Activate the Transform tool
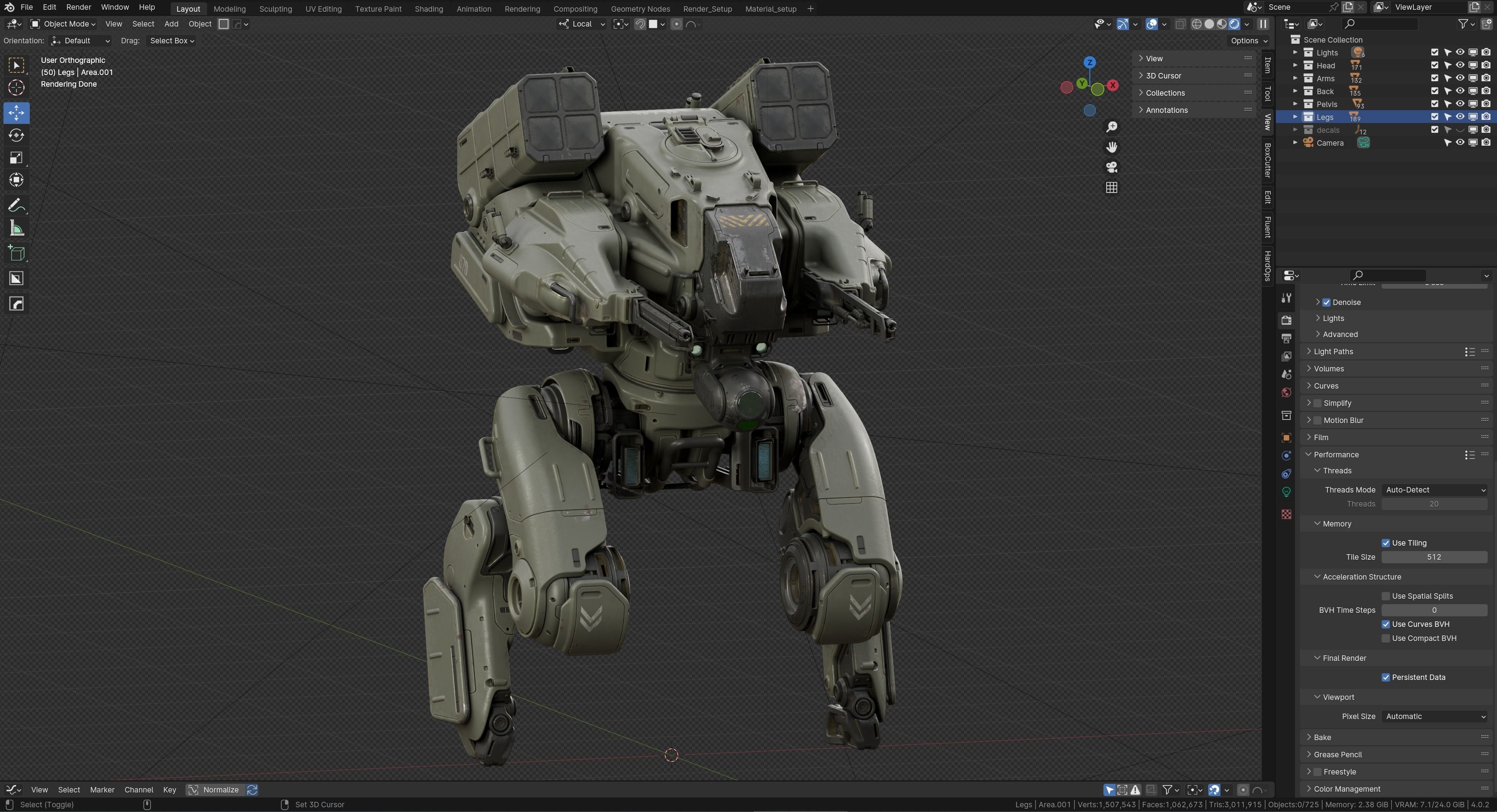 tap(16, 180)
